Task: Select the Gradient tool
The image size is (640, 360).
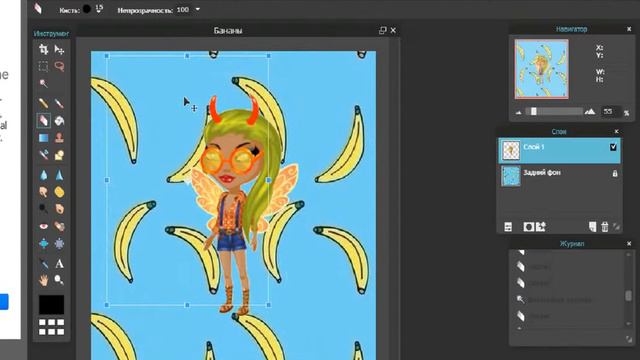Action: pyautogui.click(x=43, y=138)
